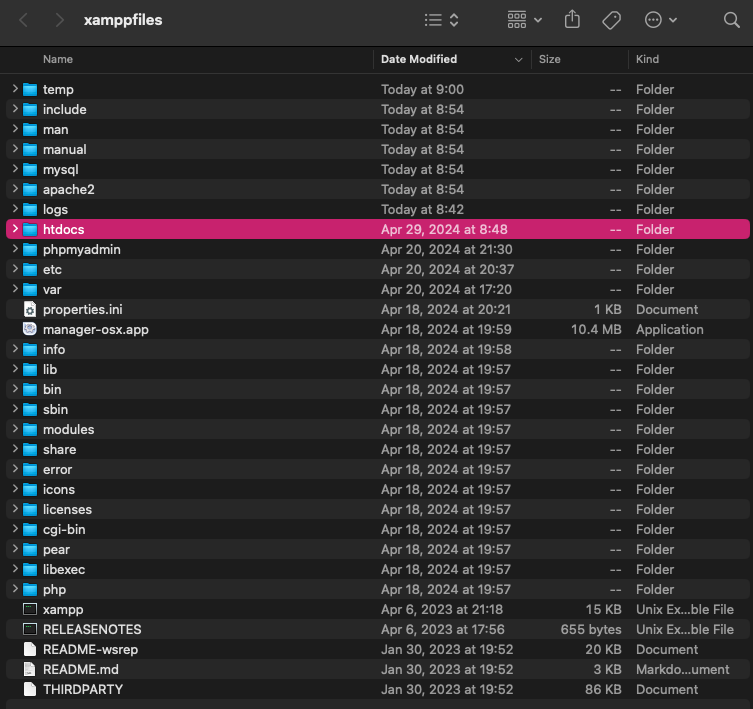Sort by Size column header
Viewport: 753px width, 709px height.
(549, 59)
